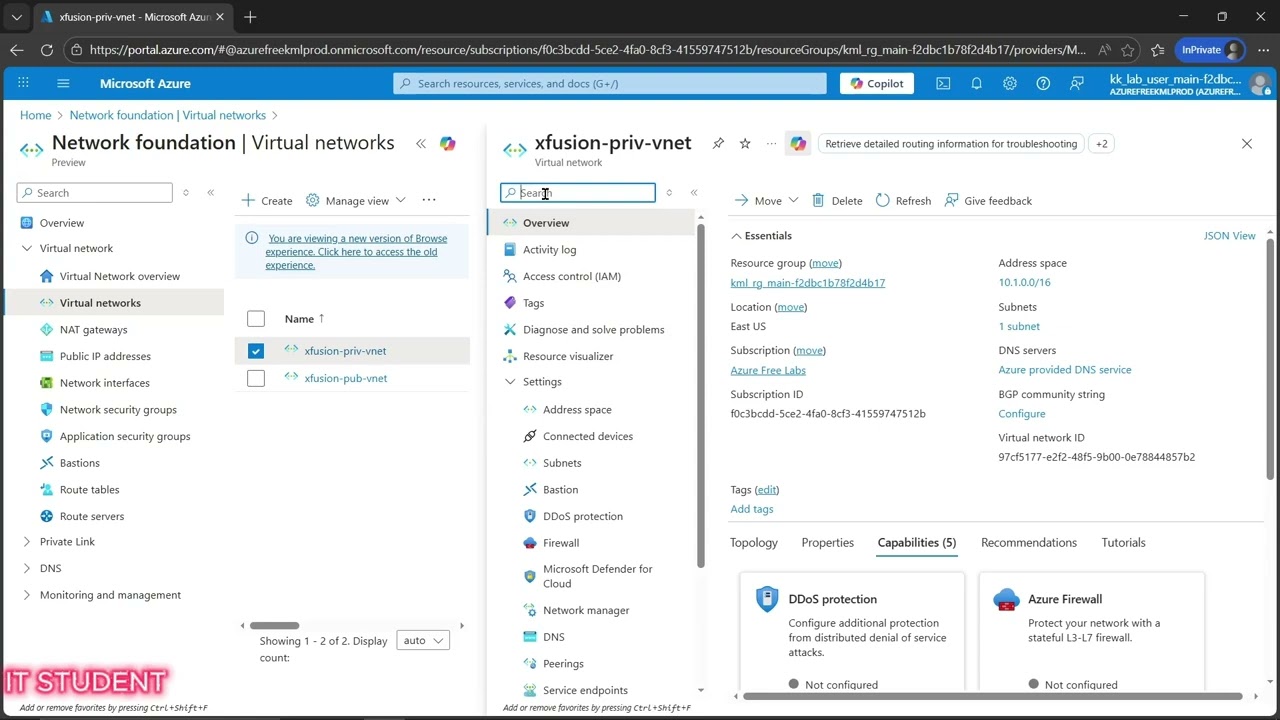
Task: Add xfusion-priv-vnet to favorites star
Action: (745, 144)
